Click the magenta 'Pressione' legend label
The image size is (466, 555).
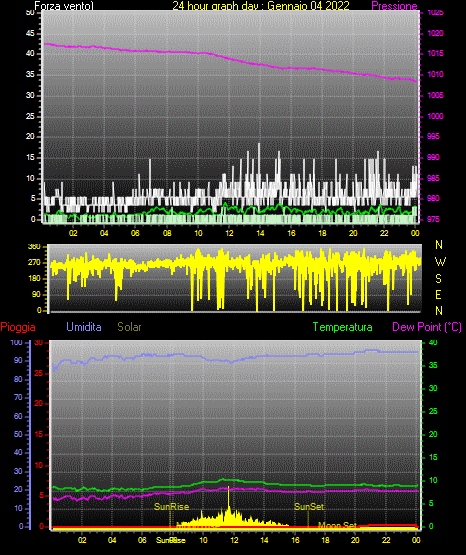[x=394, y=6]
